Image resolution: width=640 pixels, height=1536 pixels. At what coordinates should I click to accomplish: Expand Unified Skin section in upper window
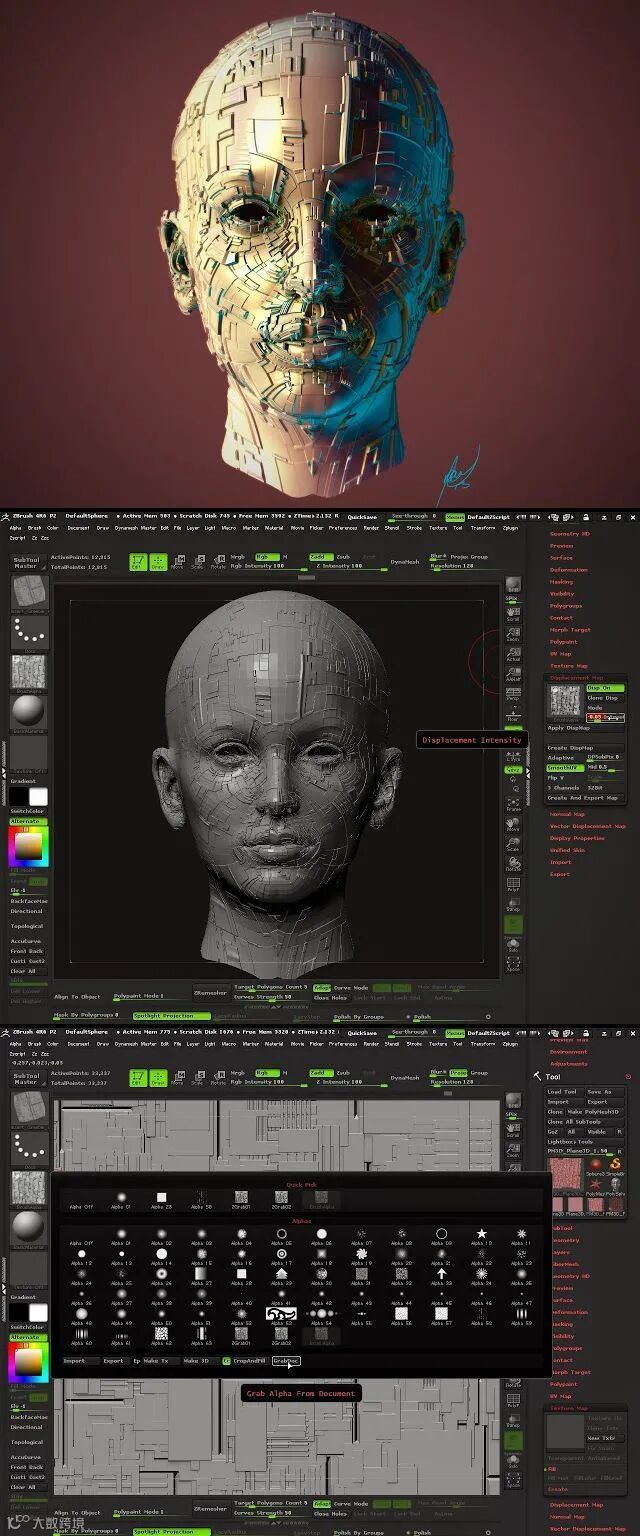point(567,850)
